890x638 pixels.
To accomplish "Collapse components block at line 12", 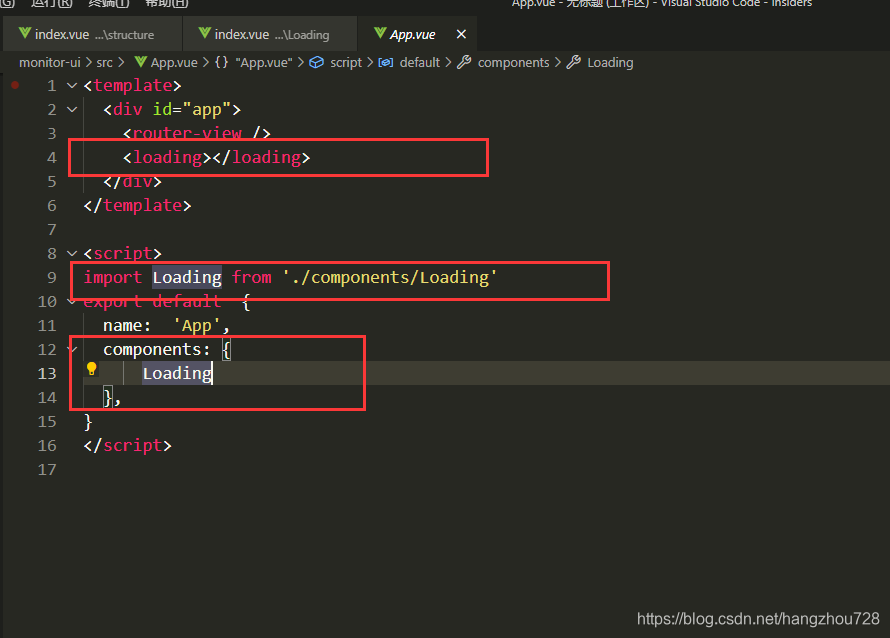I will pyautogui.click(x=74, y=349).
